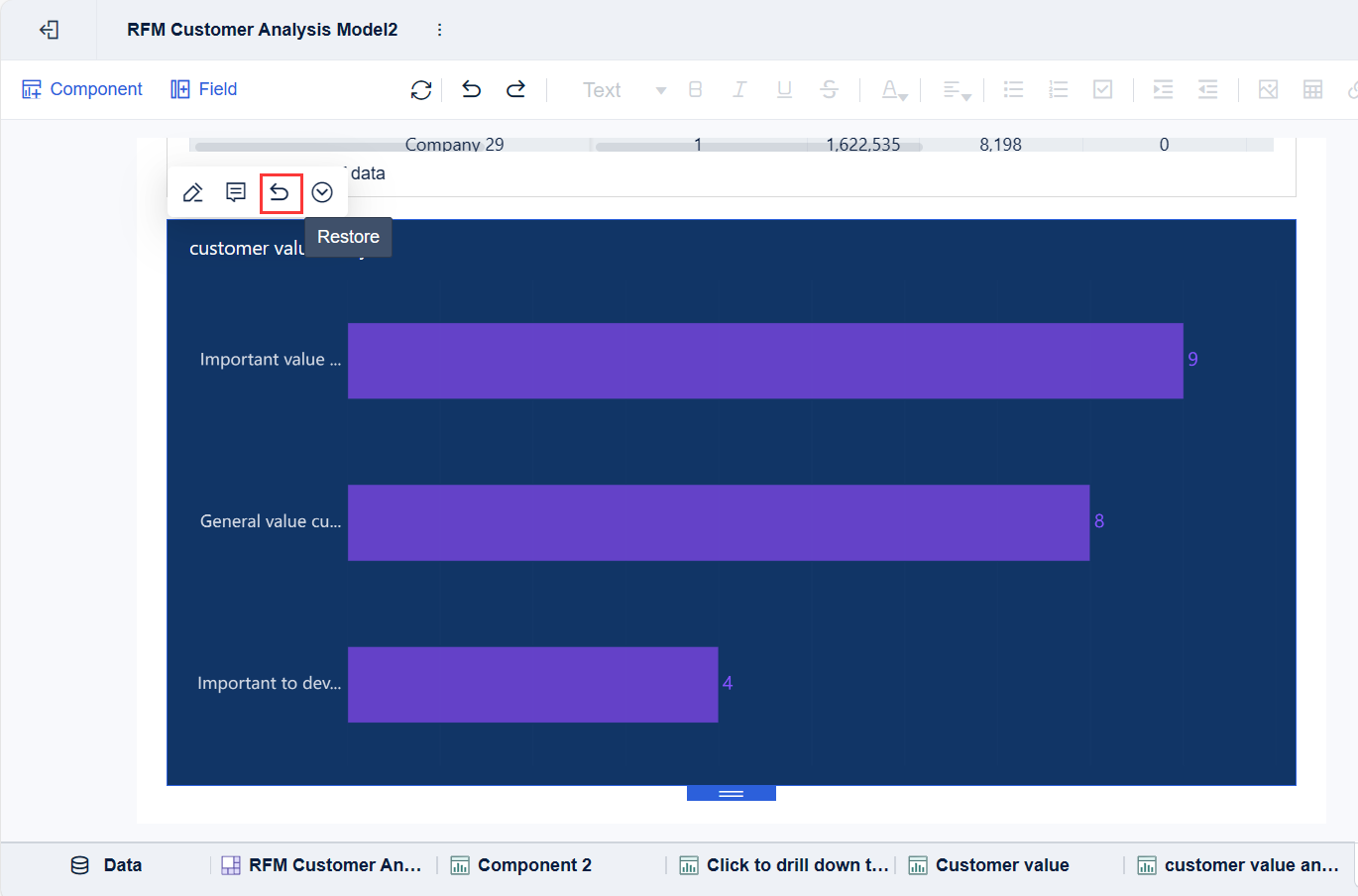Refresh the dashboard data

421,90
